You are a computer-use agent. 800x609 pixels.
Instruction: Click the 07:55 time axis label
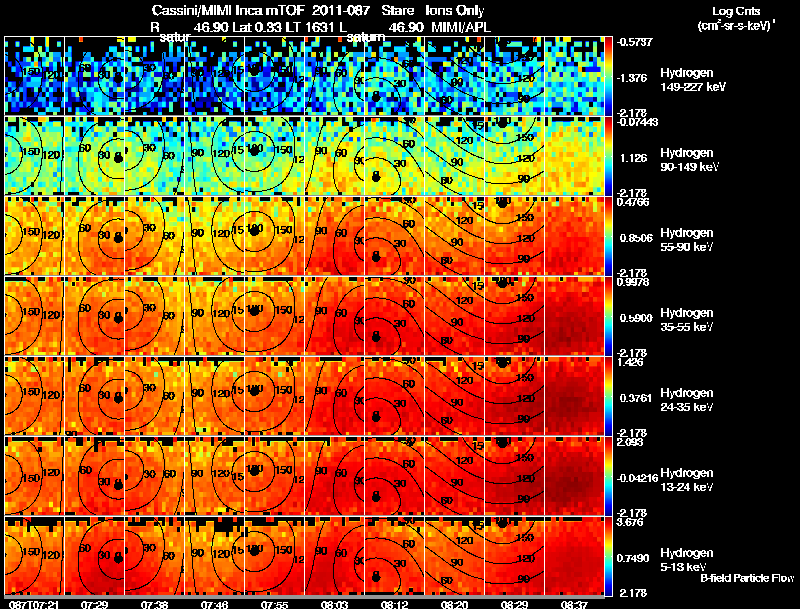click(274, 605)
